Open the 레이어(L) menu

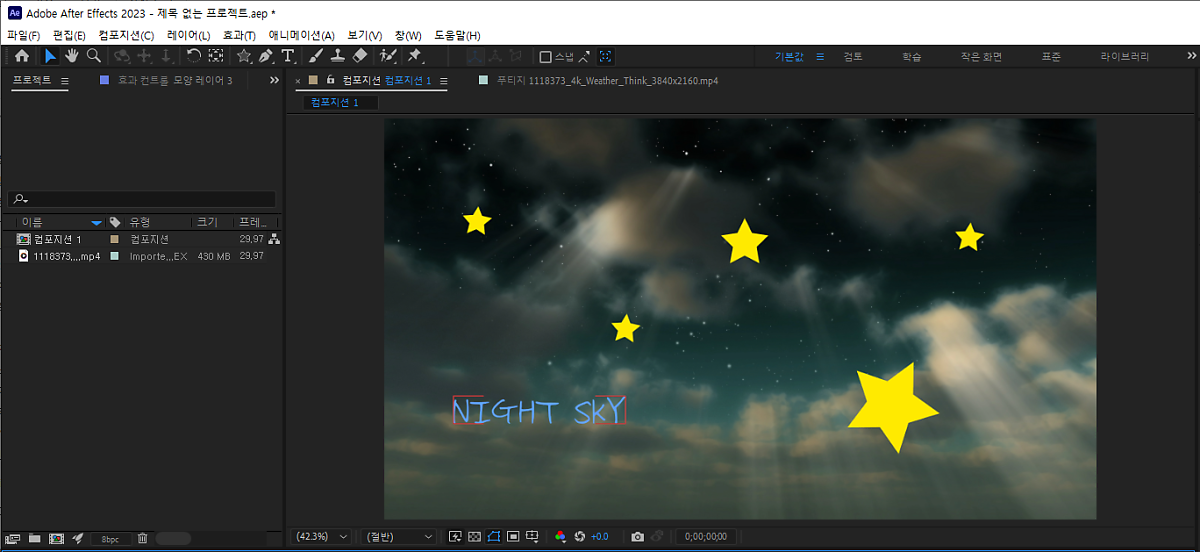point(188,35)
